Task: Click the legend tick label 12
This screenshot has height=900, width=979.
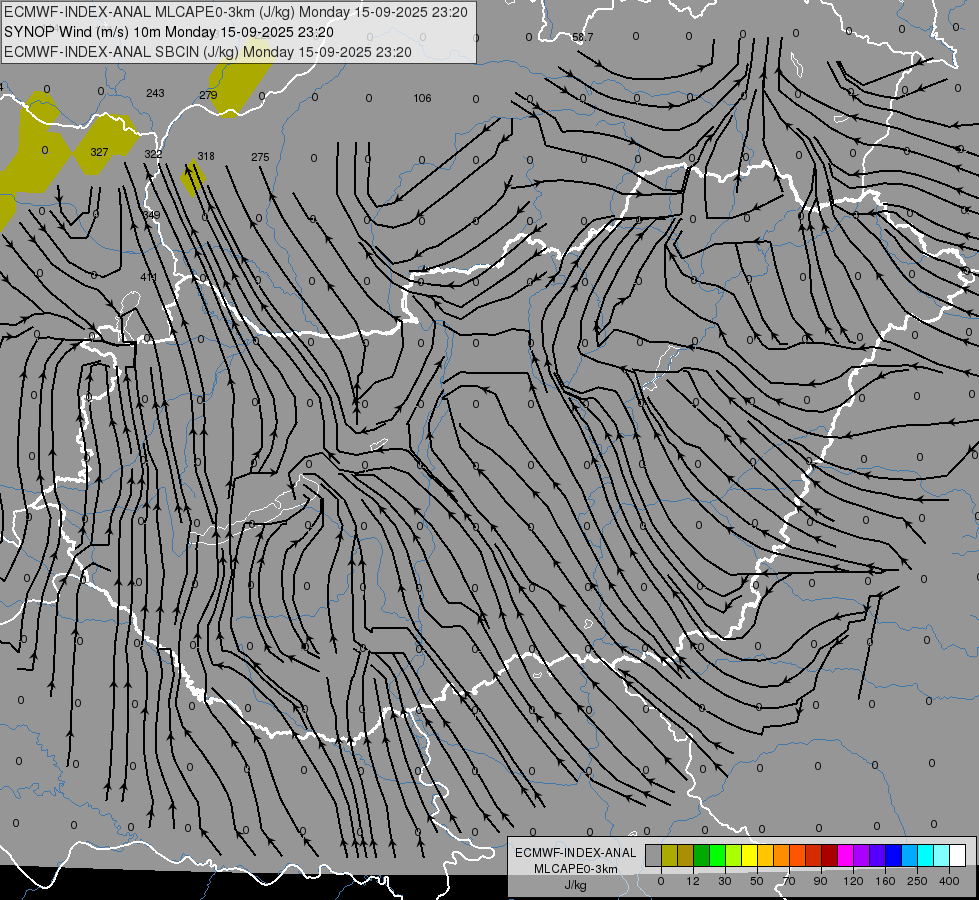Action: (x=693, y=881)
